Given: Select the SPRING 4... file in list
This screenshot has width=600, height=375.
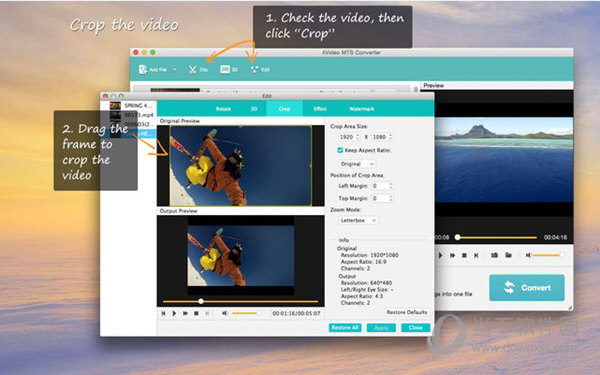Looking at the screenshot, I should click(x=131, y=106).
